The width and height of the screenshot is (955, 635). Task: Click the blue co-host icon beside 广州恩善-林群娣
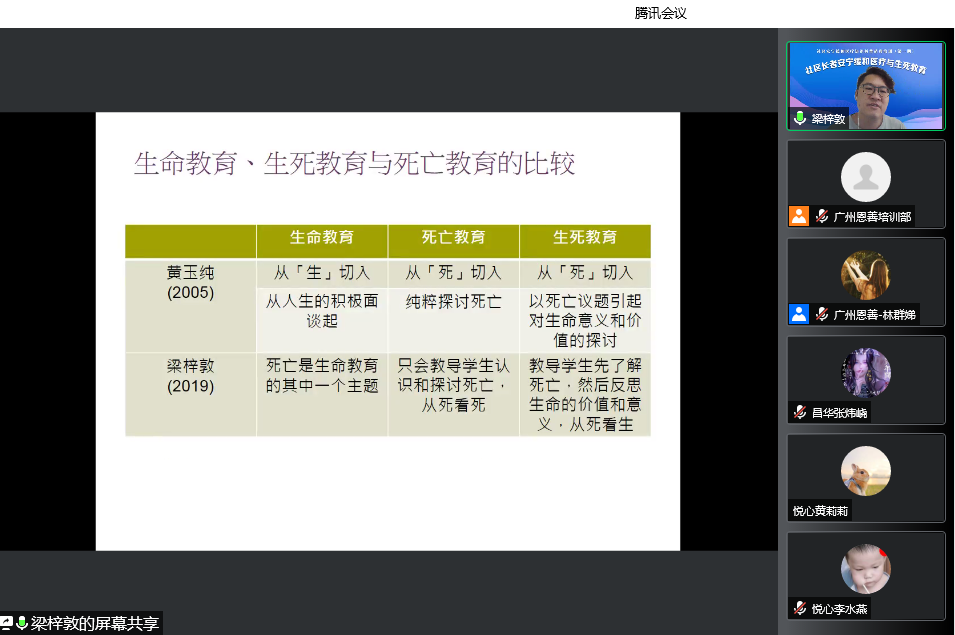tap(798, 314)
